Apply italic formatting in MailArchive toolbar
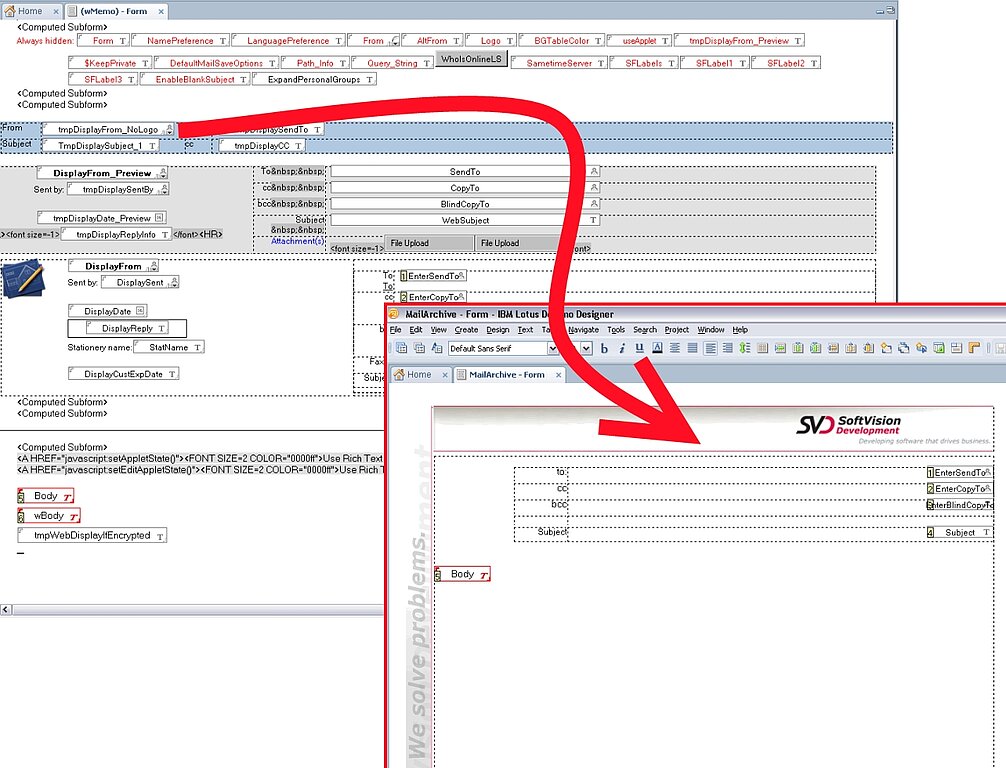 [x=622, y=348]
